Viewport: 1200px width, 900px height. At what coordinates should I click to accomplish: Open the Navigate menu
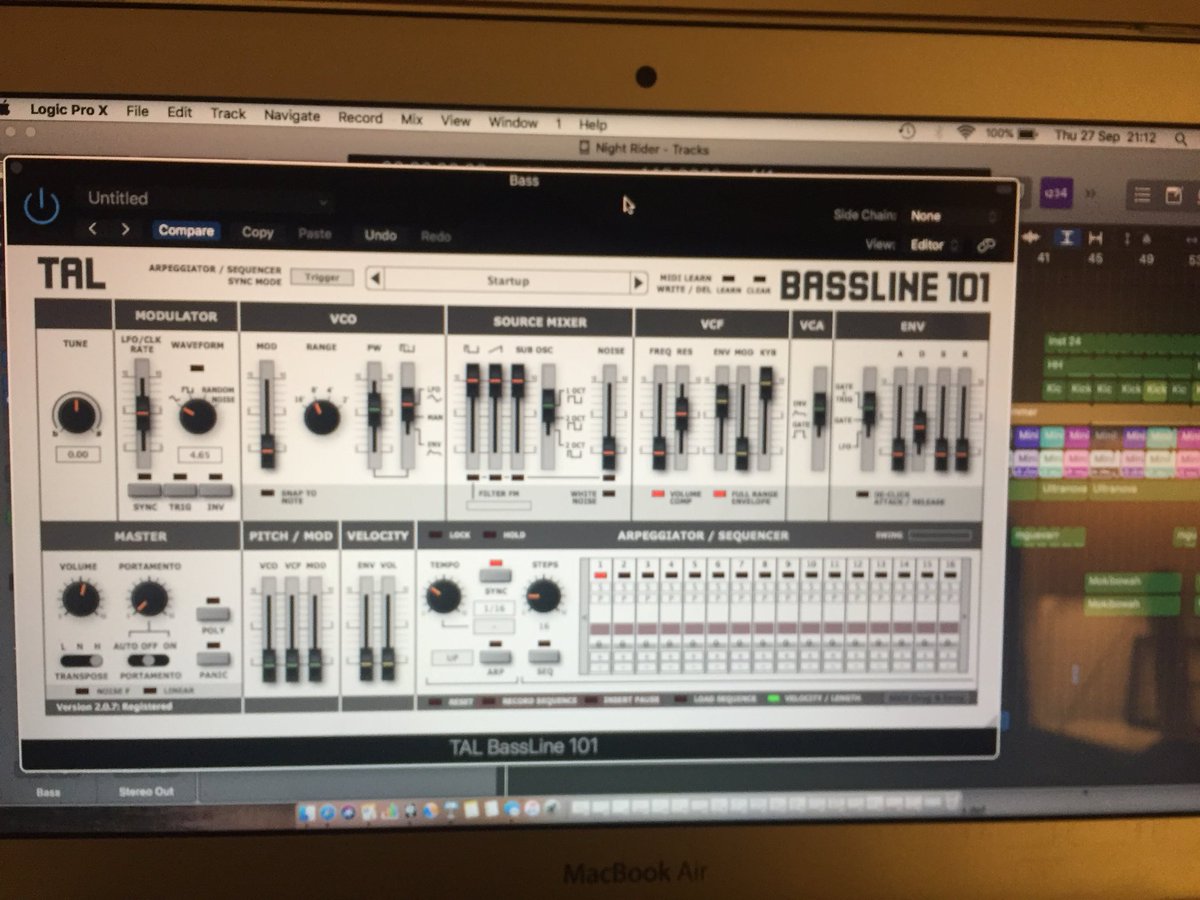click(x=292, y=116)
